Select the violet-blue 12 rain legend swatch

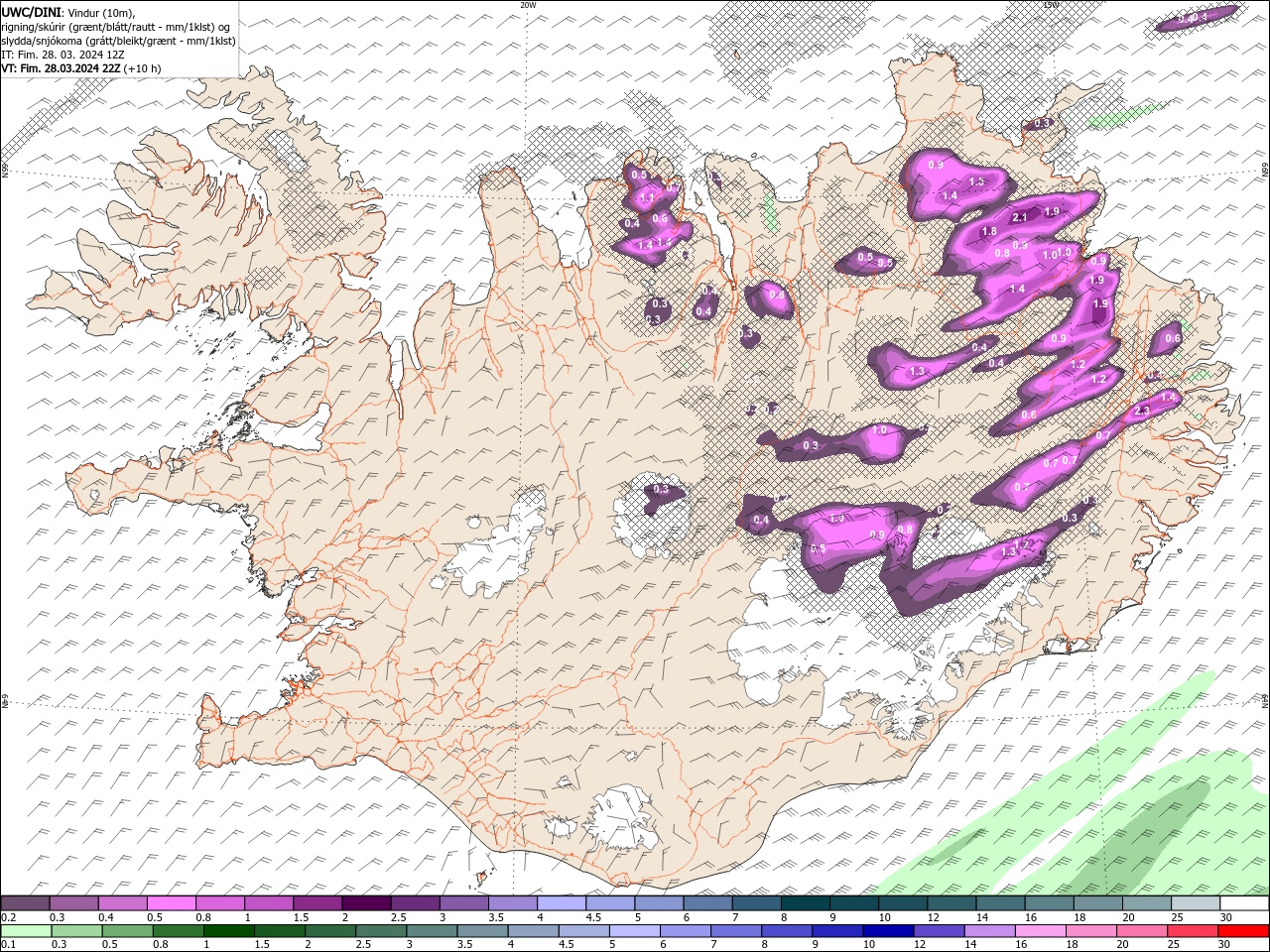[940, 931]
